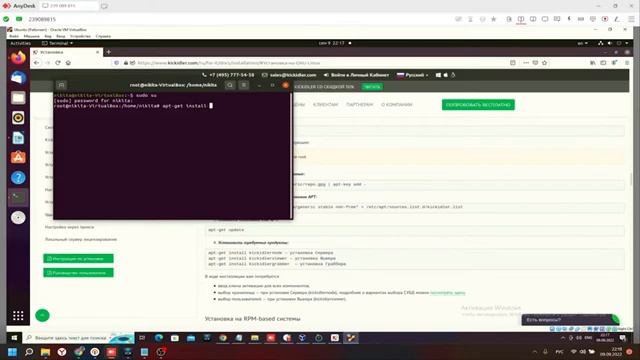Image resolution: width=640 pixels, height=360 pixels.
Task: Open the Files manager in the dock
Action: [18, 98]
